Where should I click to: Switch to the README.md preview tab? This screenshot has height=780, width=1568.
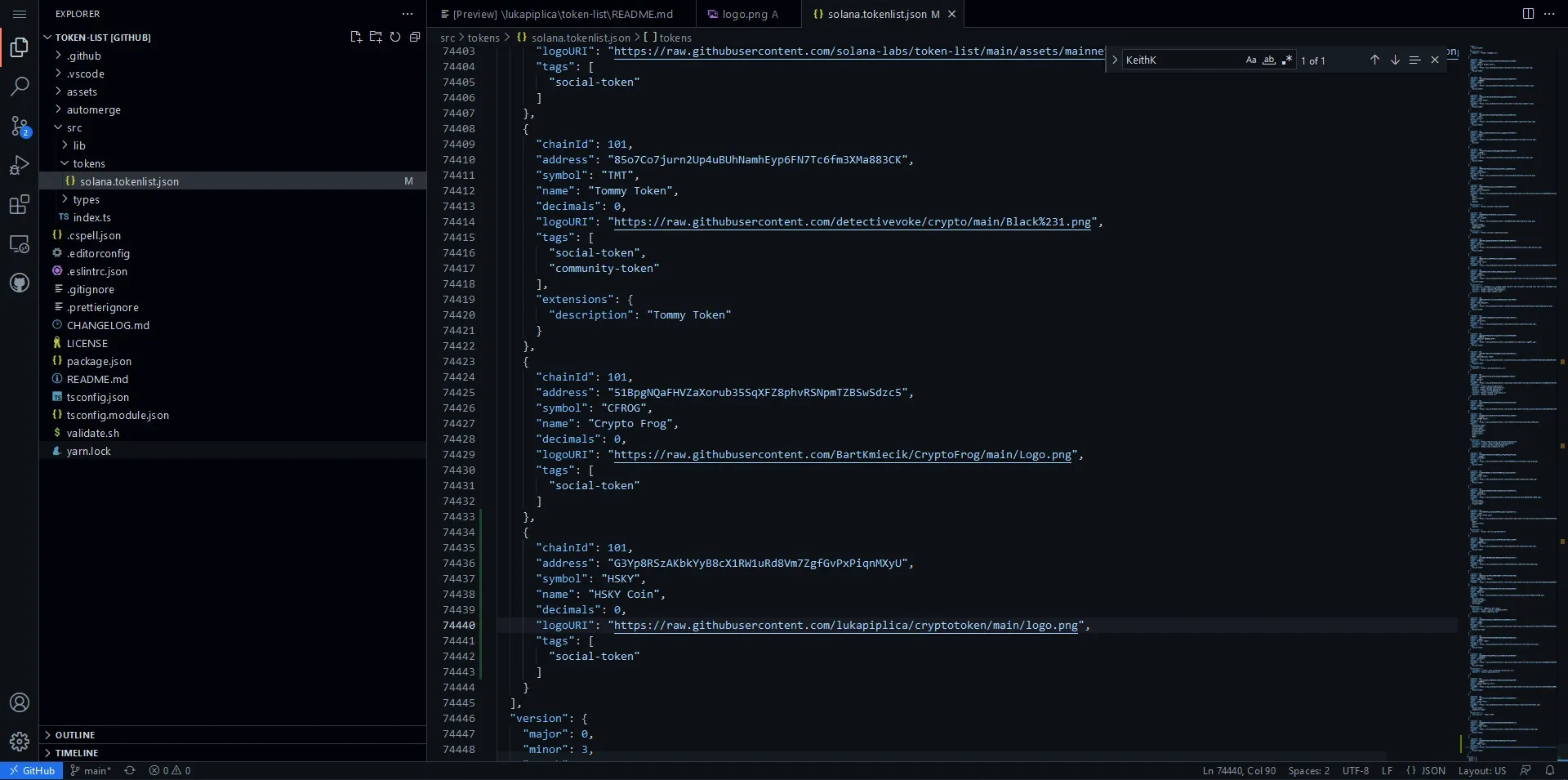coord(562,14)
